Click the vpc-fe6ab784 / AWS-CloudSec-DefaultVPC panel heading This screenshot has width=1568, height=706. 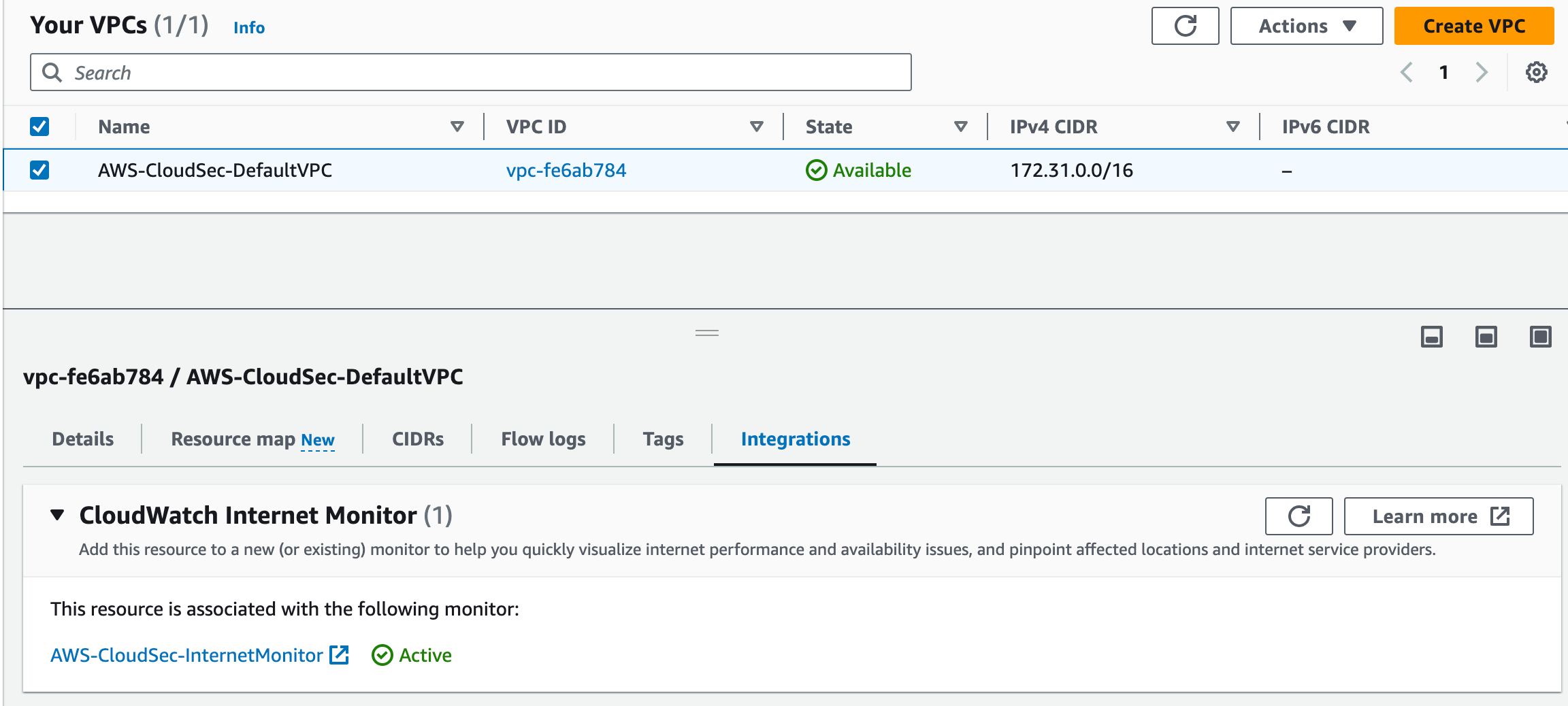coord(243,376)
